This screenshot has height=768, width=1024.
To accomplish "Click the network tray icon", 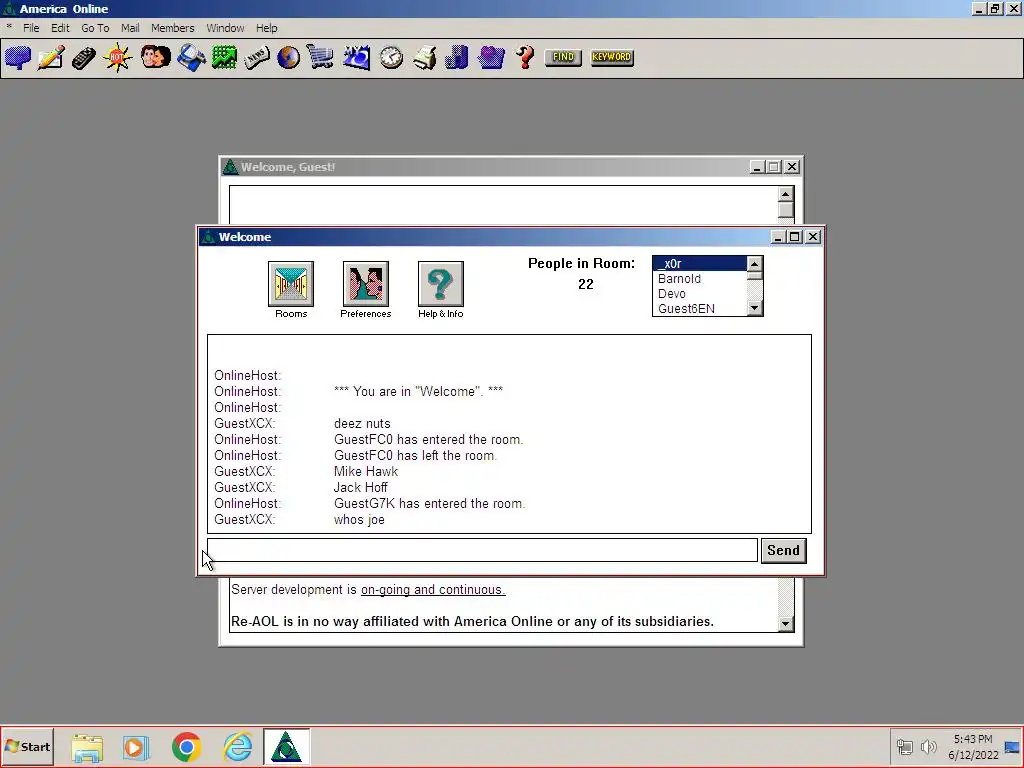I will [904, 746].
